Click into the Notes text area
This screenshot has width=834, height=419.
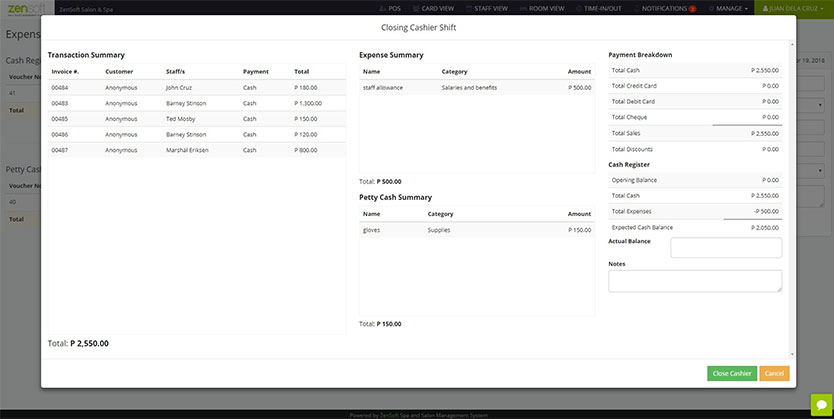tap(695, 281)
